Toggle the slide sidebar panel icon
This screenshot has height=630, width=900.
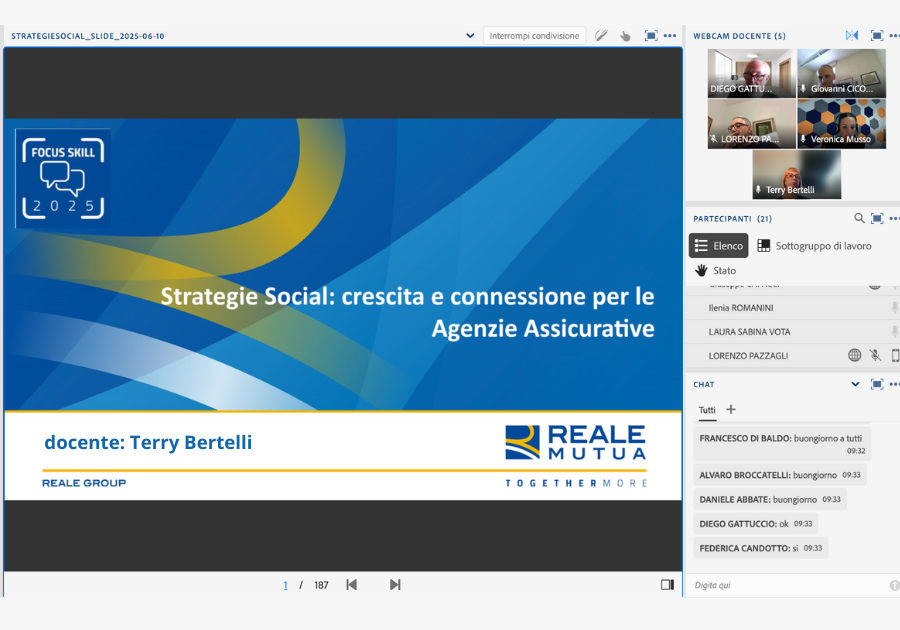667,585
